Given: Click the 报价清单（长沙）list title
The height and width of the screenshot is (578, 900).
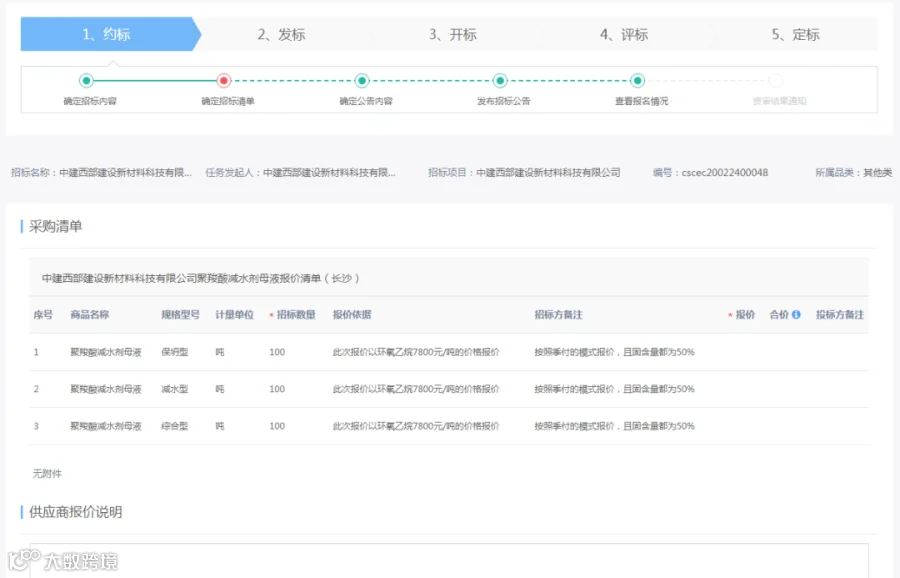Looking at the screenshot, I should 200,278.
